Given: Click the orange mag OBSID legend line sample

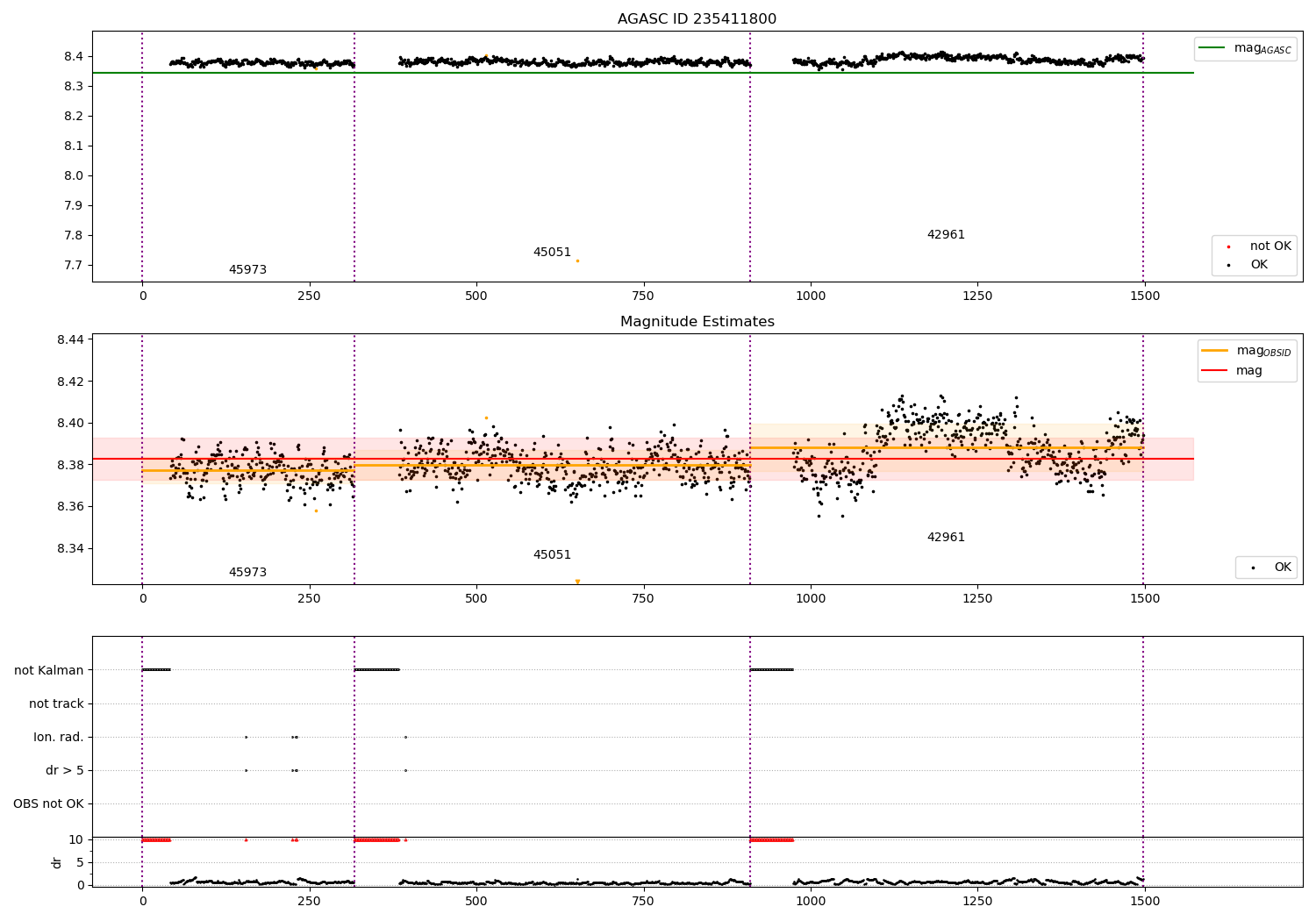Looking at the screenshot, I should point(1215,351).
